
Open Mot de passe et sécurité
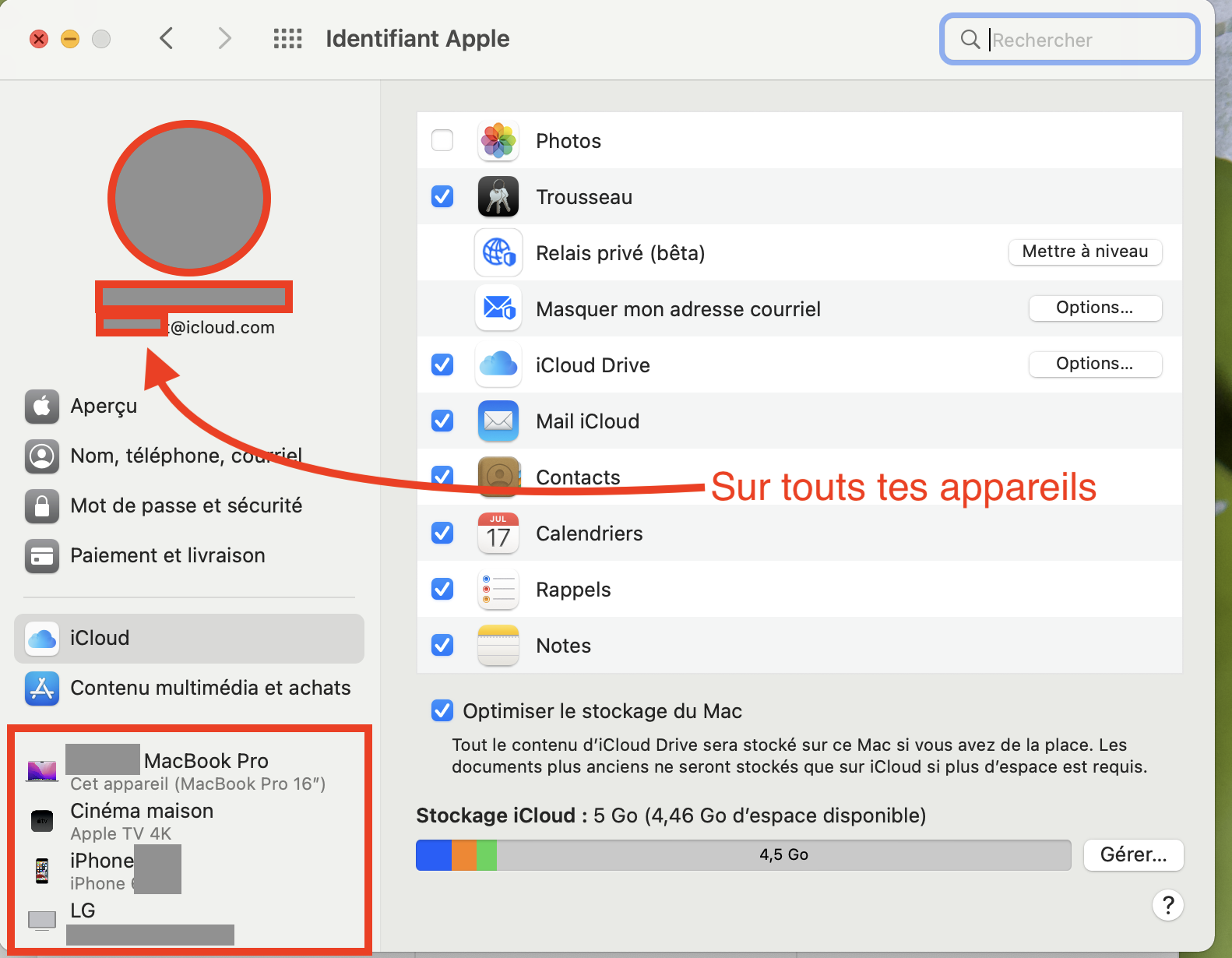pyautogui.click(x=164, y=506)
